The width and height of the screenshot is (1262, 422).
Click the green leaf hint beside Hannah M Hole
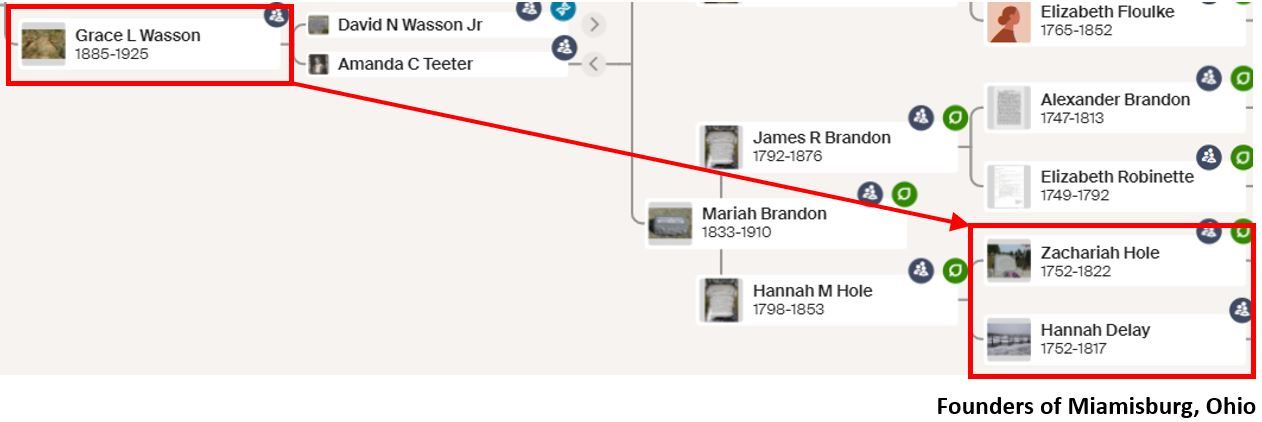[955, 270]
